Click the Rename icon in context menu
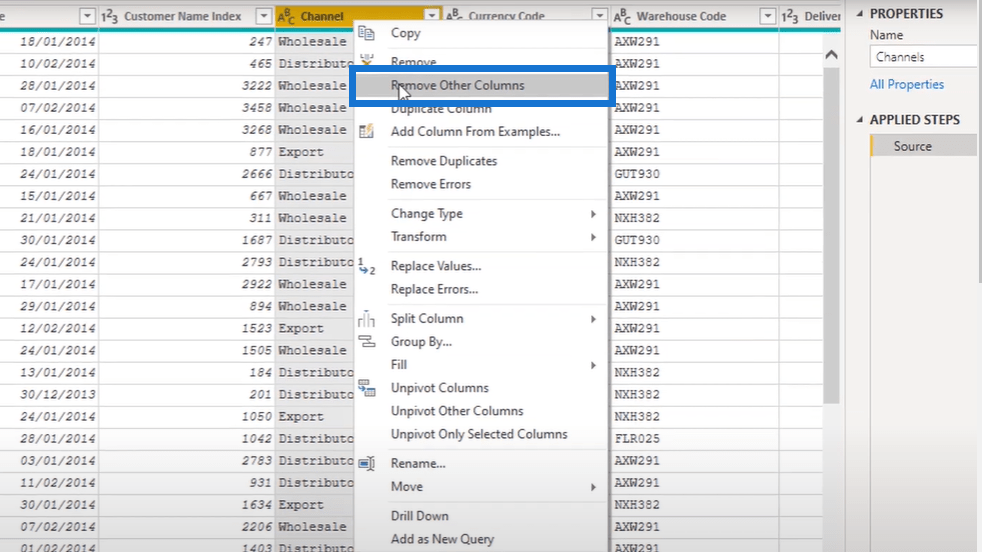Viewport: 982px width, 552px height. [x=366, y=464]
